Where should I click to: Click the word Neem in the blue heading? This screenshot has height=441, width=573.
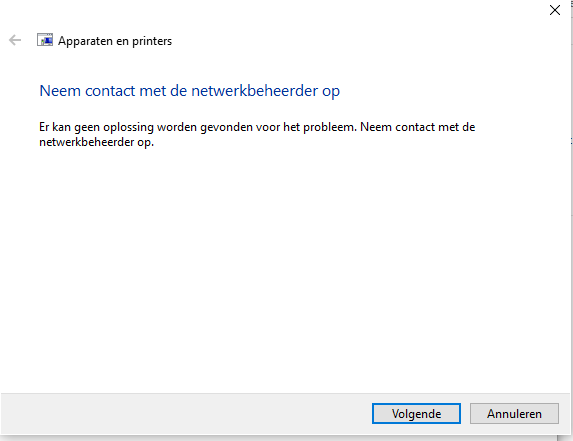click(x=60, y=91)
